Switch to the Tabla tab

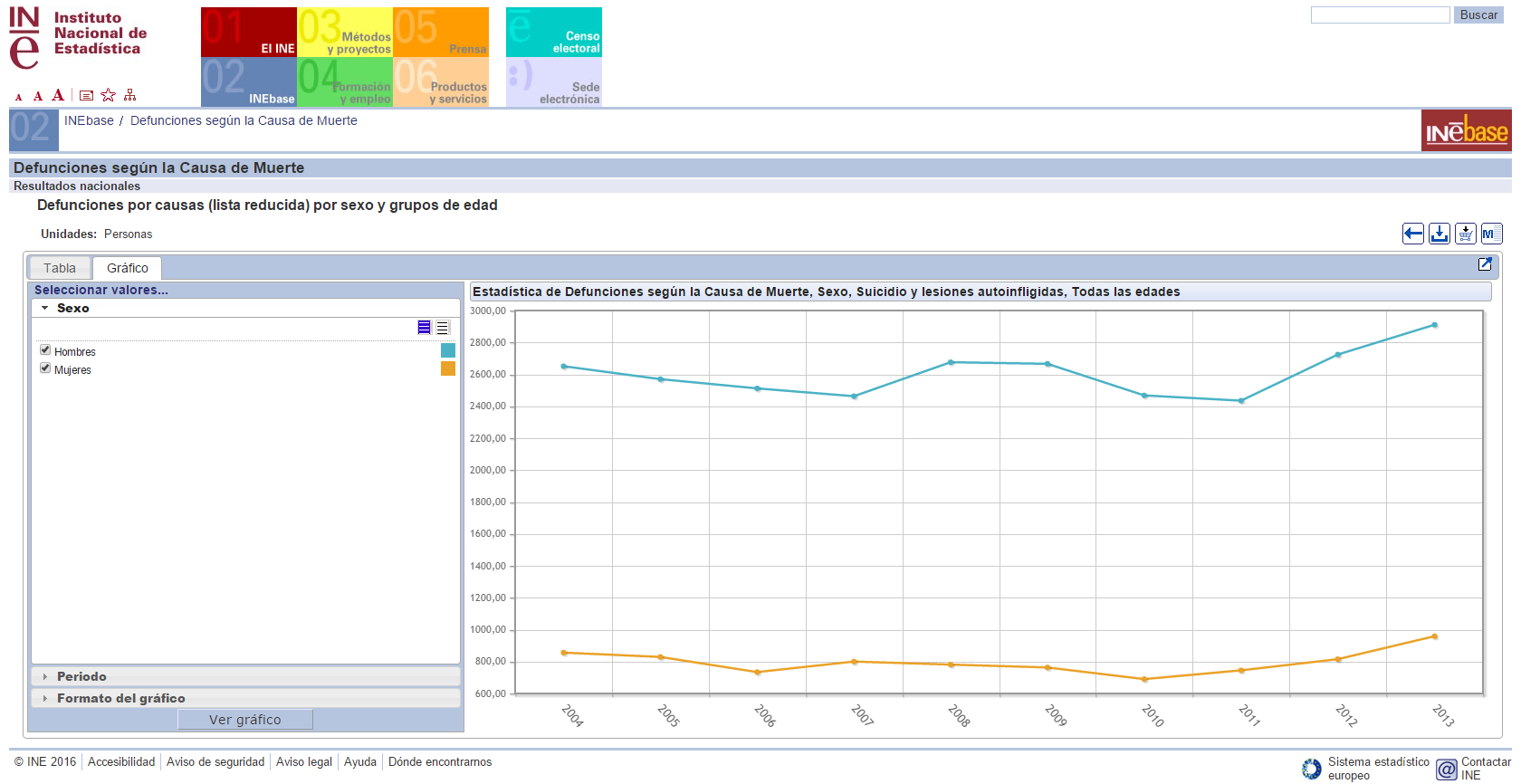pyautogui.click(x=60, y=268)
